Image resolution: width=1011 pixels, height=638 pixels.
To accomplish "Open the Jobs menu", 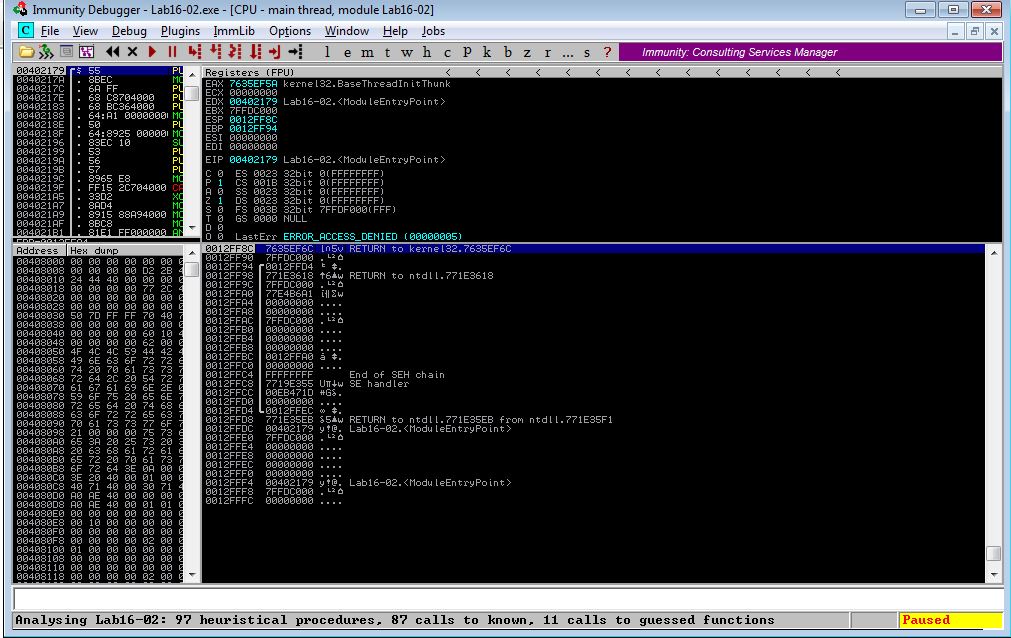I will tap(433, 31).
